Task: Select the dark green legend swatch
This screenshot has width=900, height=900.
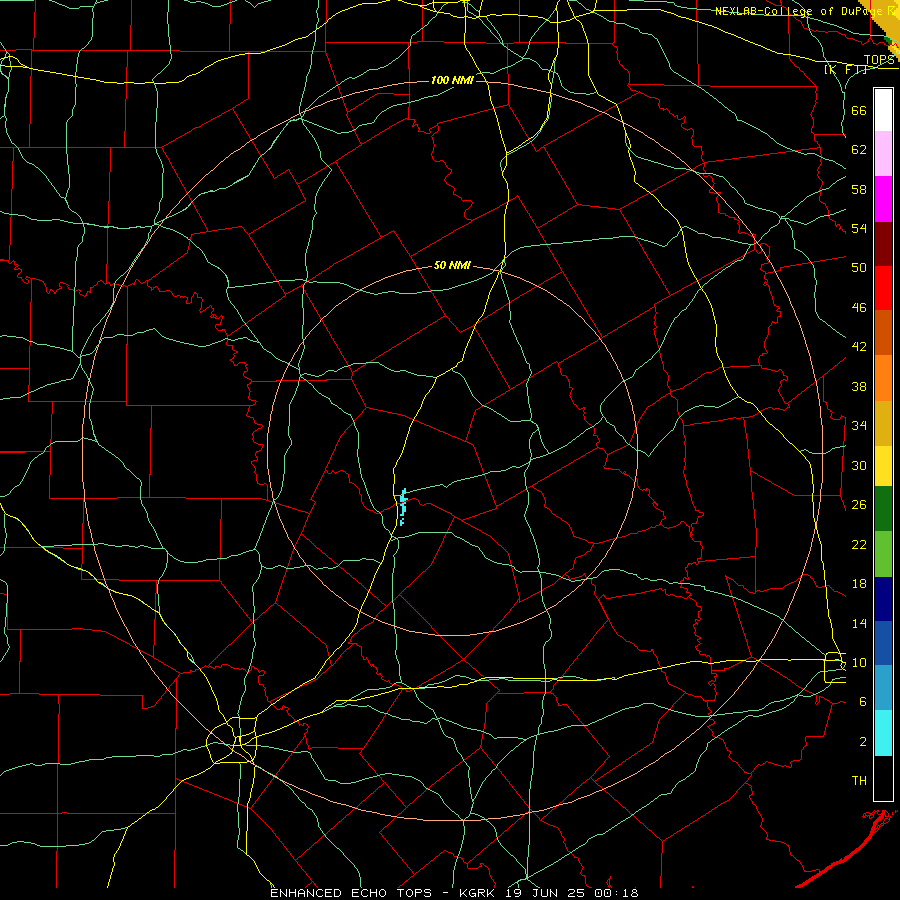Action: pyautogui.click(x=883, y=509)
